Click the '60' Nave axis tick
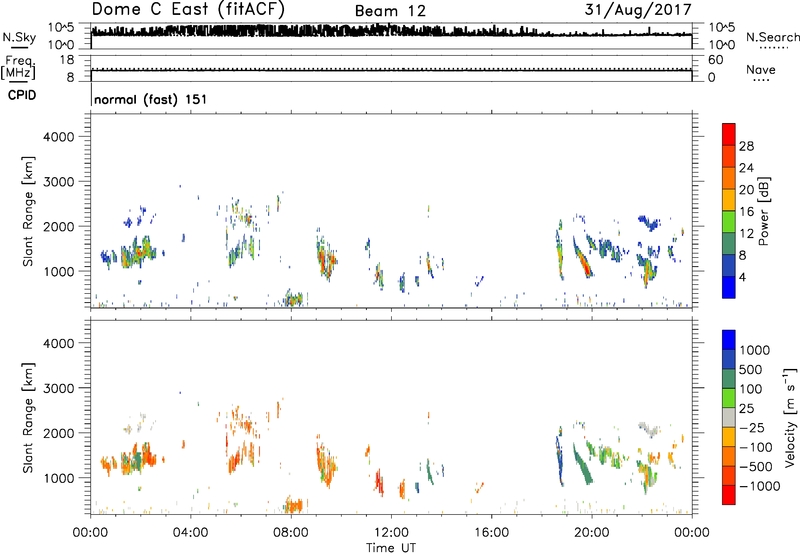Viewport: 800px width, 554px height. (715, 60)
